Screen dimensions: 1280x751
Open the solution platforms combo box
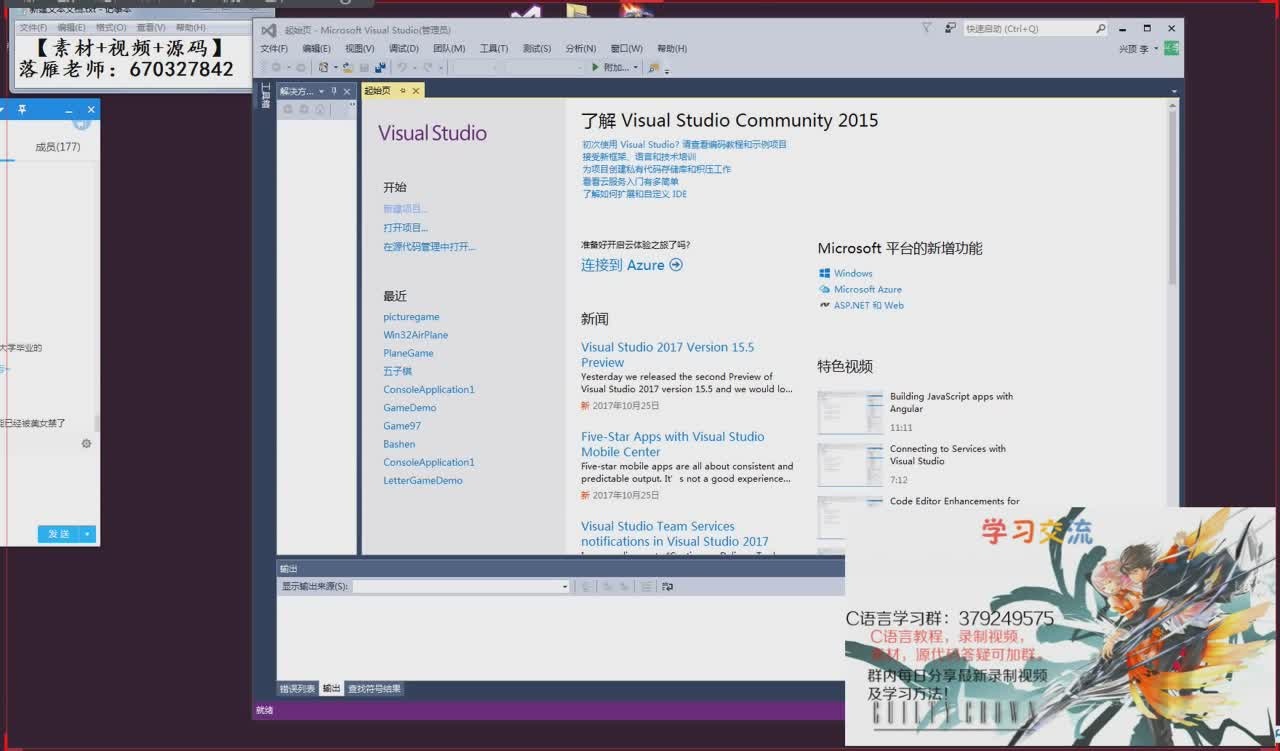point(545,67)
